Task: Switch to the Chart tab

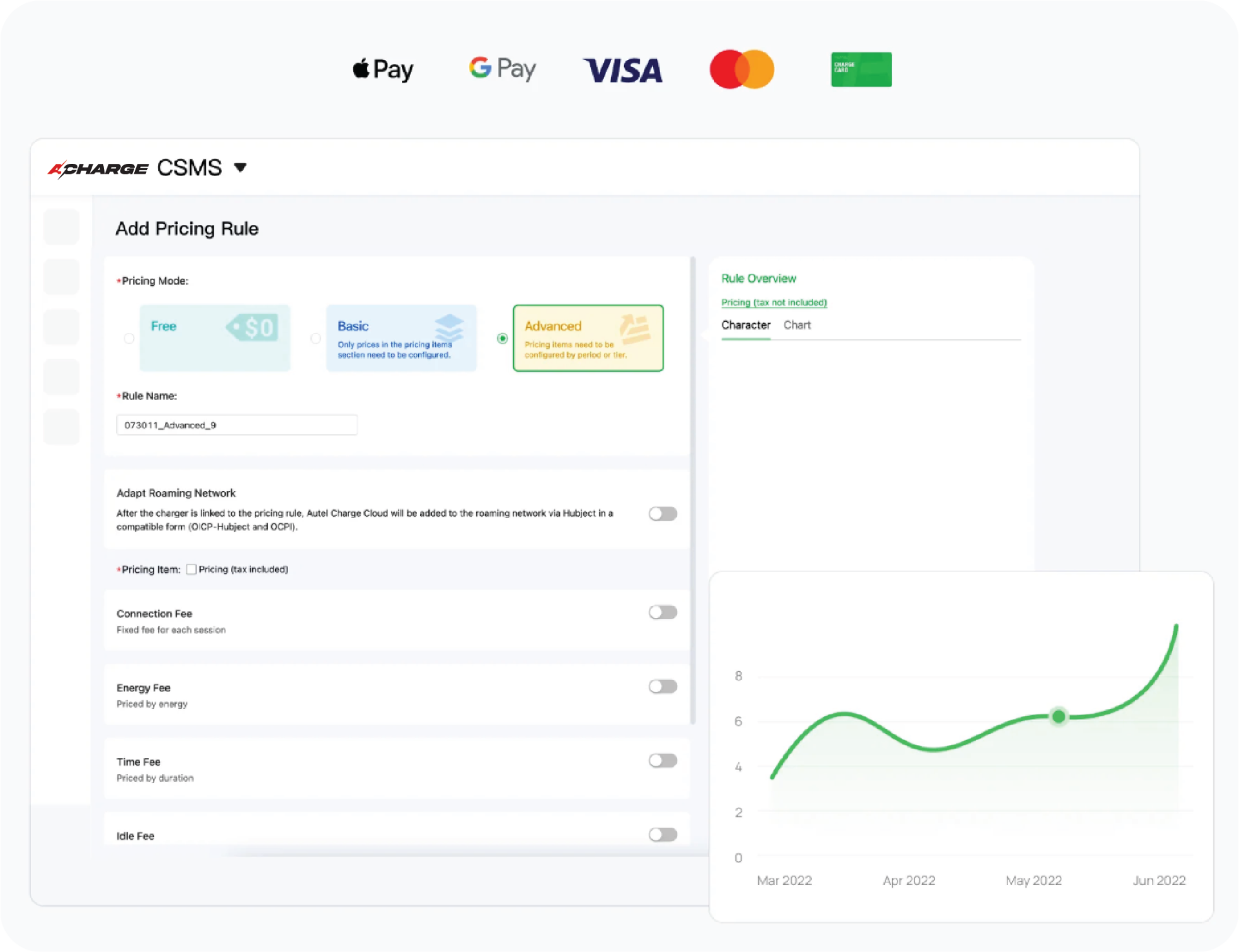Action: [x=797, y=325]
